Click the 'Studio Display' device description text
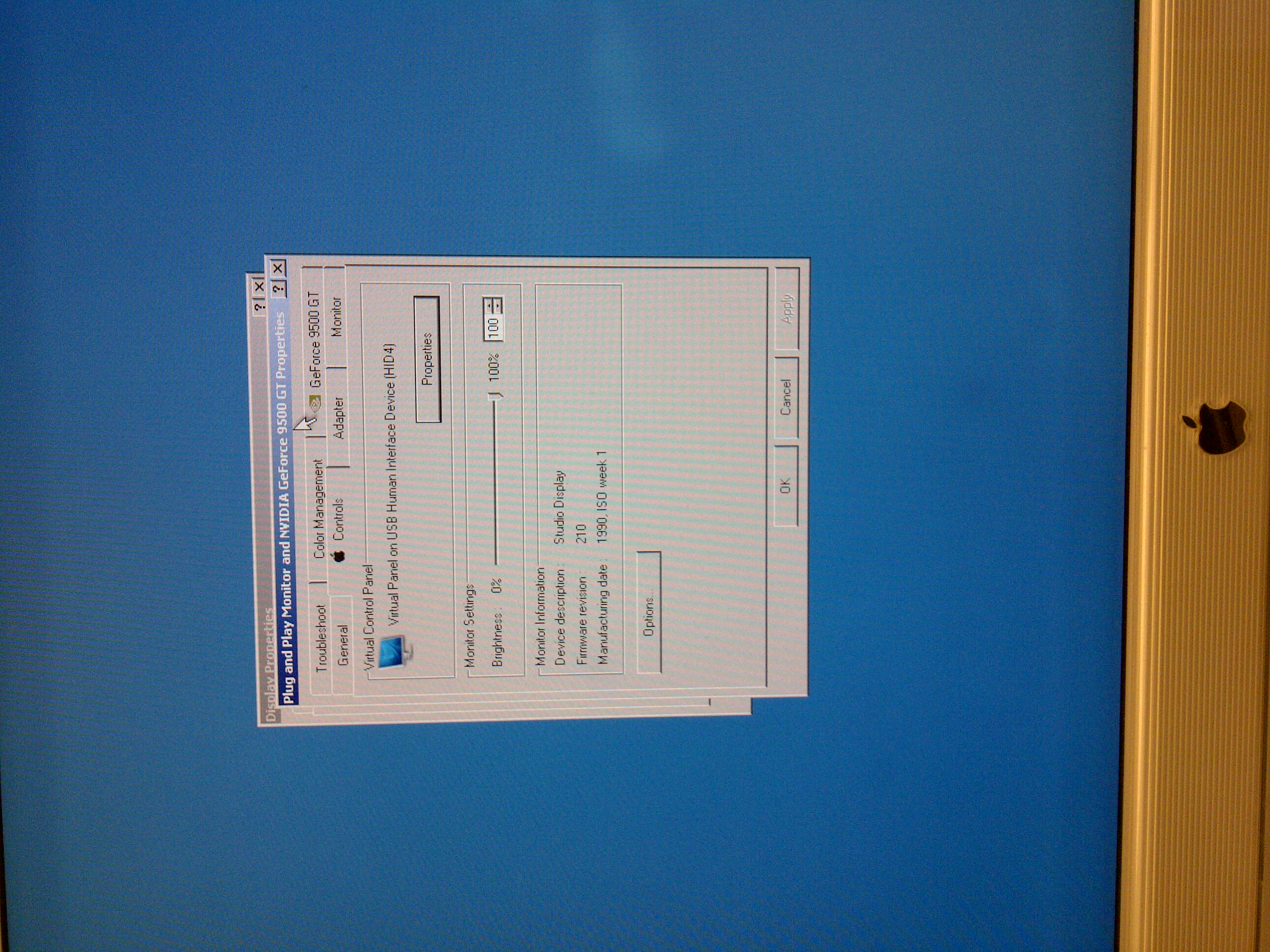Image resolution: width=1270 pixels, height=952 pixels. coord(559,507)
